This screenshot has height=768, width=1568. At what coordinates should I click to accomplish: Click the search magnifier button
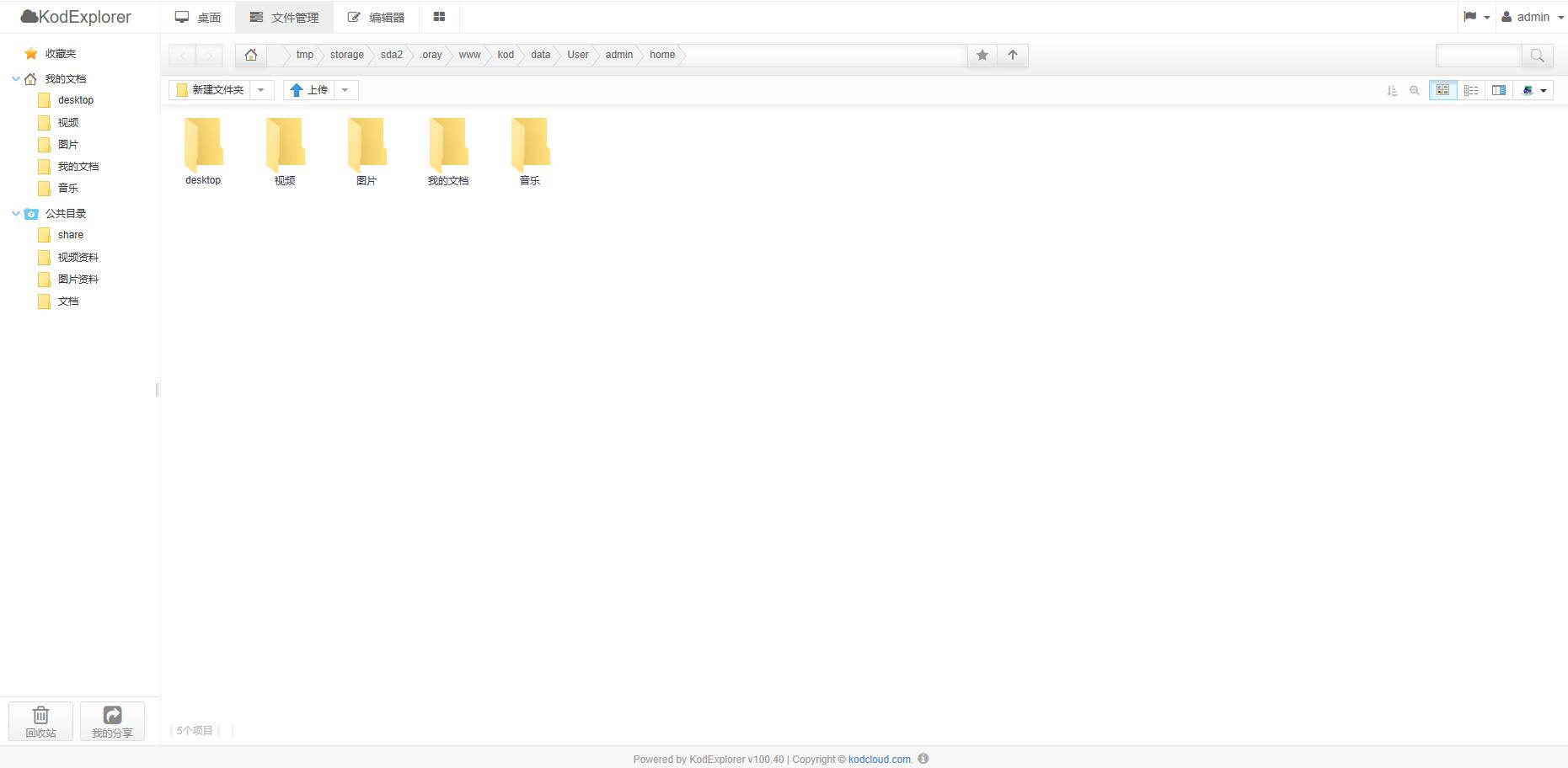[x=1537, y=56]
